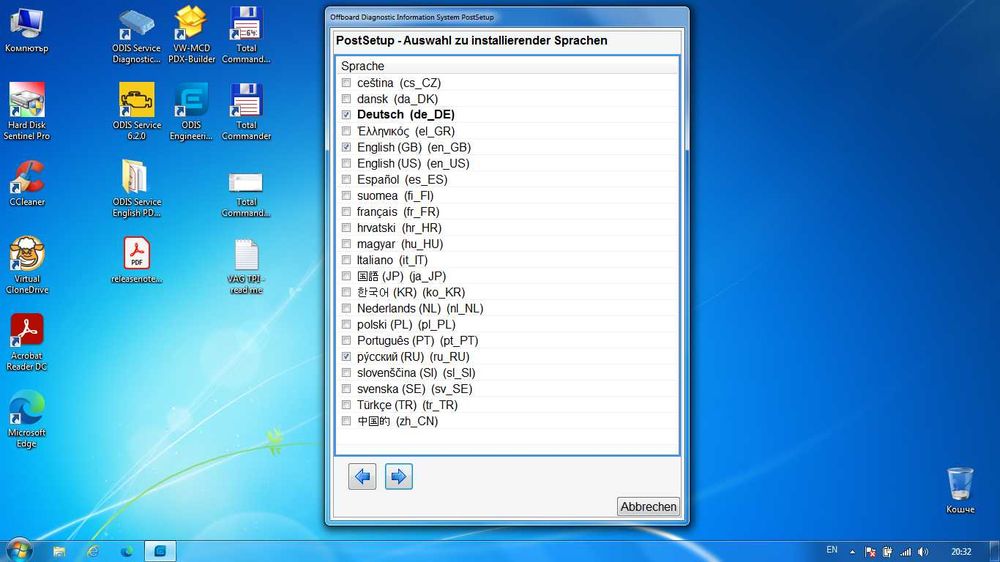1000x562 pixels.
Task: Check English (US) language
Action: point(346,163)
